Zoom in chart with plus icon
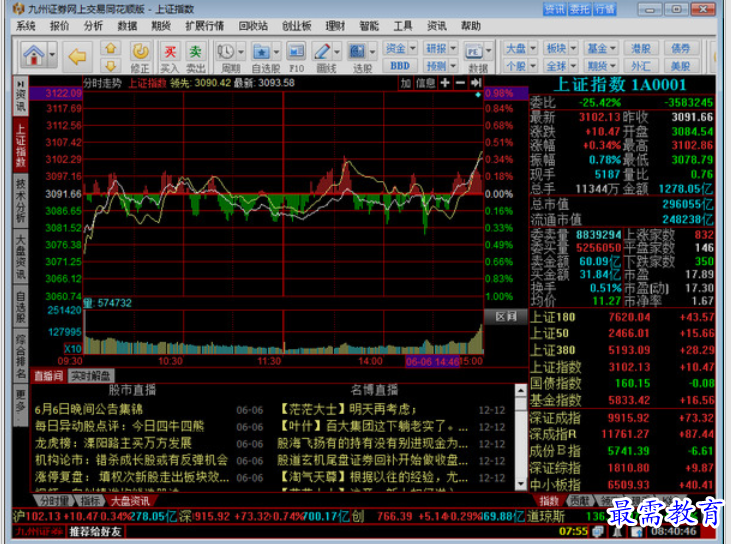The width and height of the screenshot is (731, 544). pyautogui.click(x=445, y=83)
